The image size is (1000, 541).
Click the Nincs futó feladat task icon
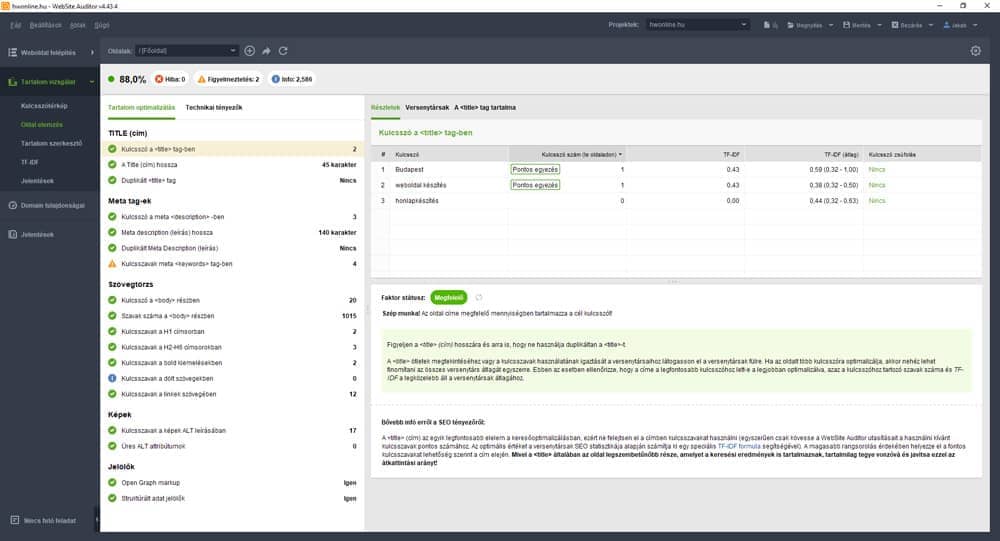point(14,521)
